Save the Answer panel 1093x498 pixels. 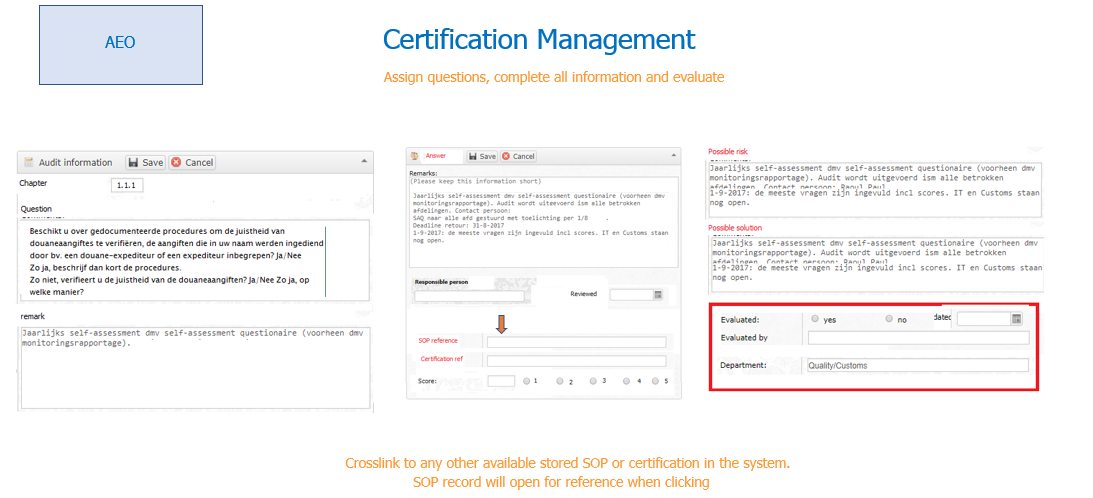(481, 156)
